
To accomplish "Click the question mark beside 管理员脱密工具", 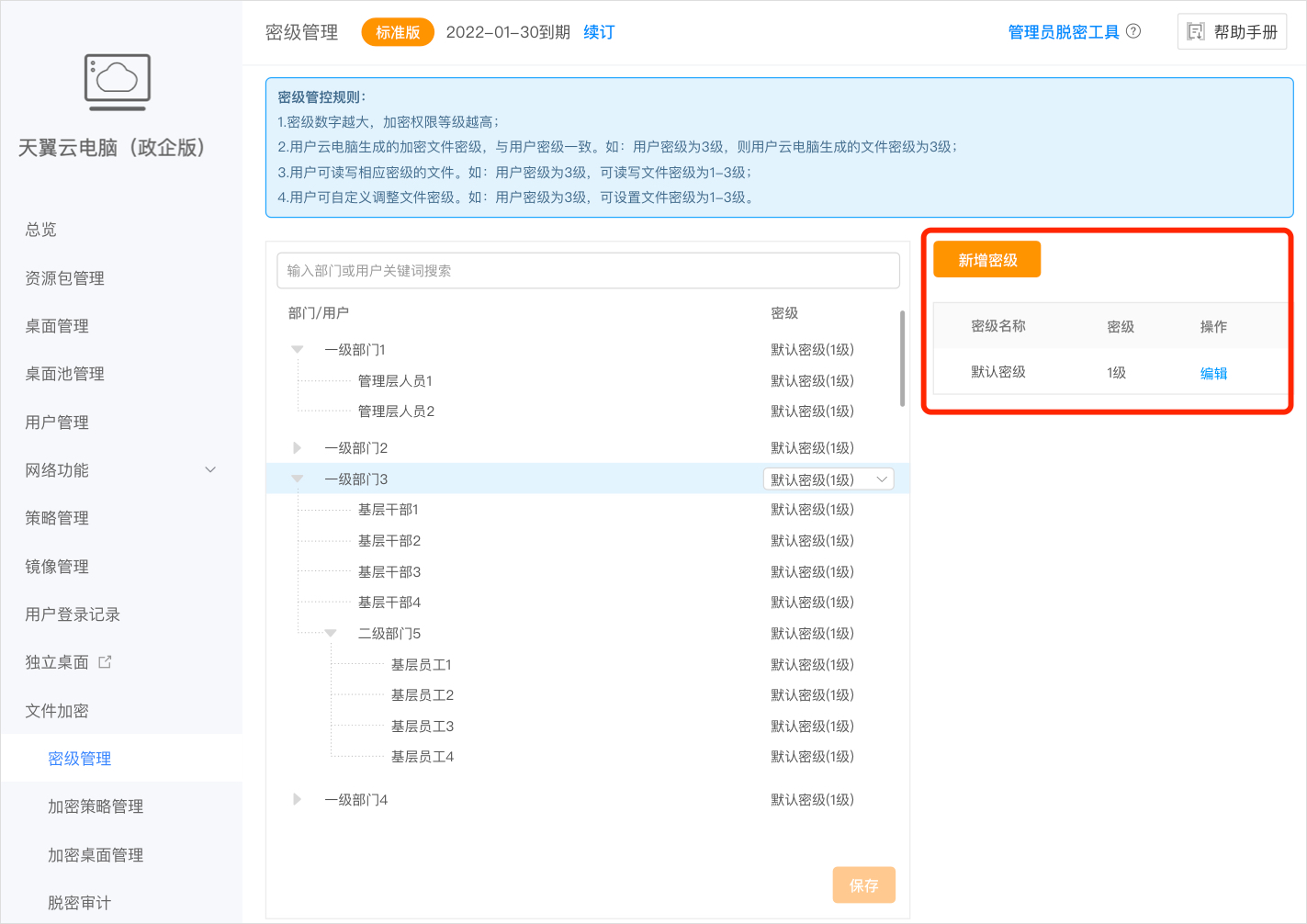I will [1134, 31].
